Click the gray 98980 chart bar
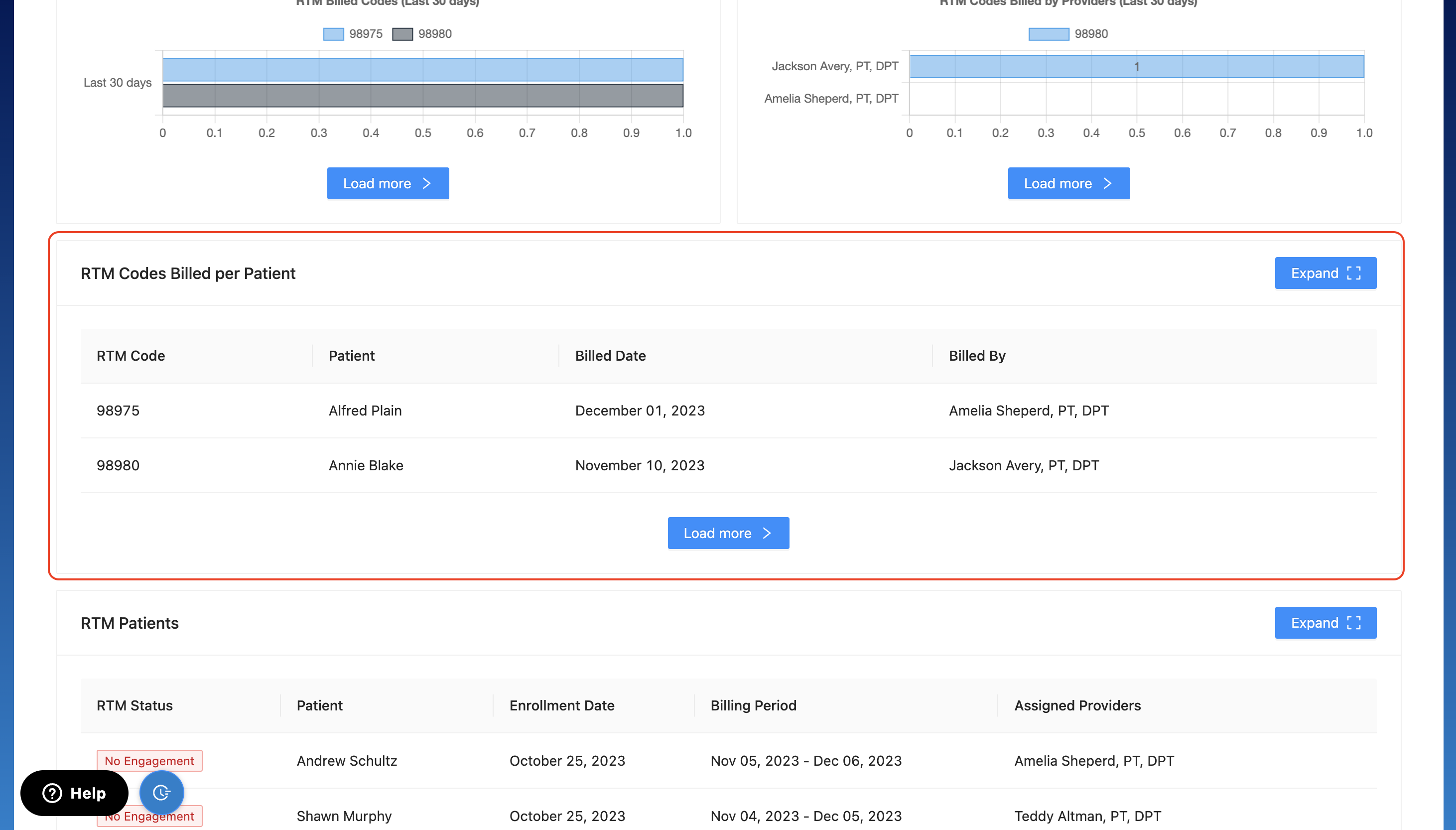This screenshot has height=830, width=1456. tap(422, 96)
